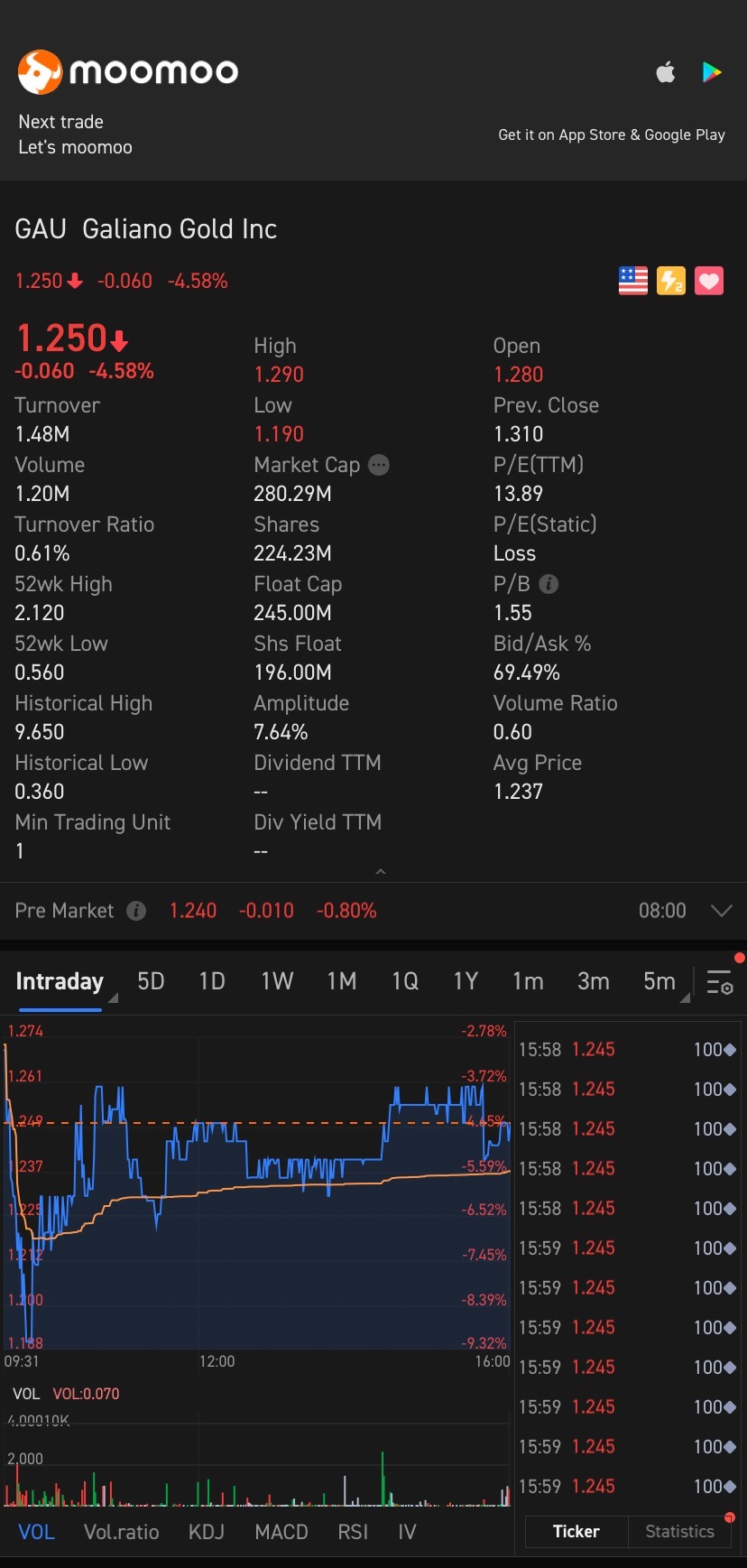The width and height of the screenshot is (747, 1568).
Task: Tap the US flag market icon
Action: 633,281
